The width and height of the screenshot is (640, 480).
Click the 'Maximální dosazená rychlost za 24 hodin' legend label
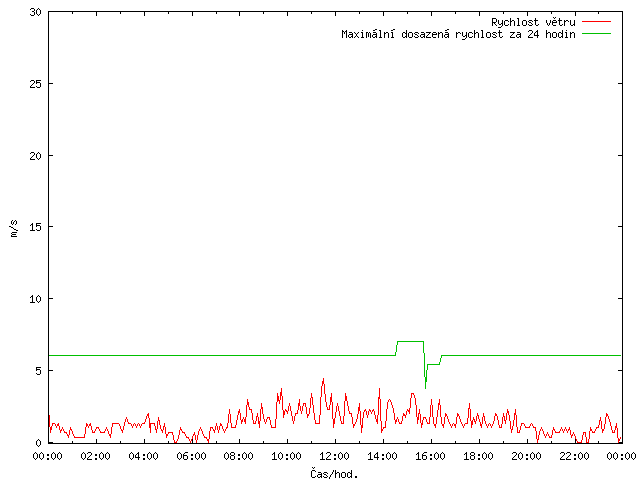(x=458, y=34)
